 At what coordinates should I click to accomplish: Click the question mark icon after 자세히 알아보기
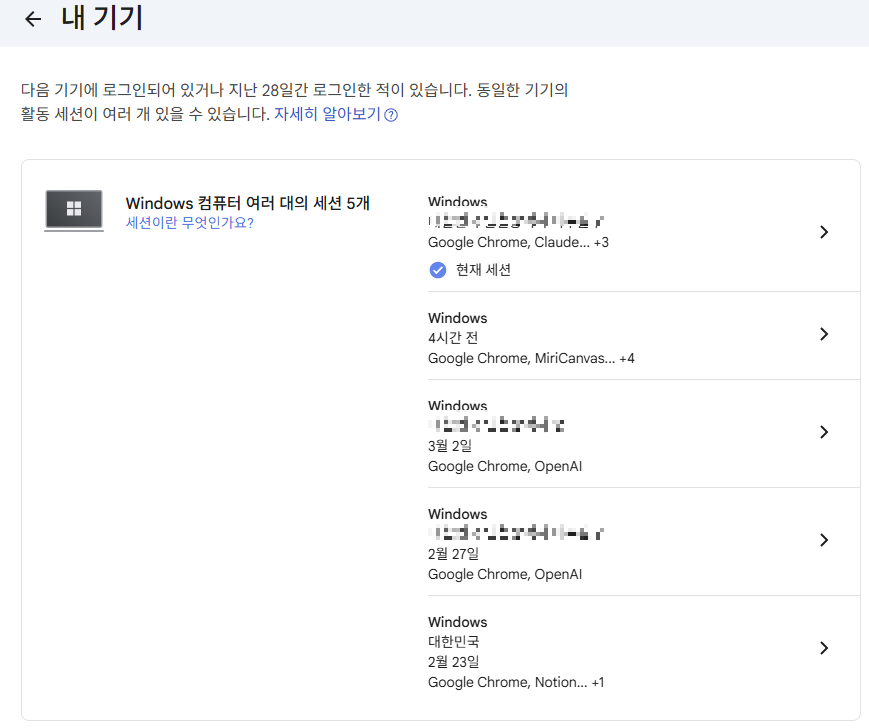391,115
